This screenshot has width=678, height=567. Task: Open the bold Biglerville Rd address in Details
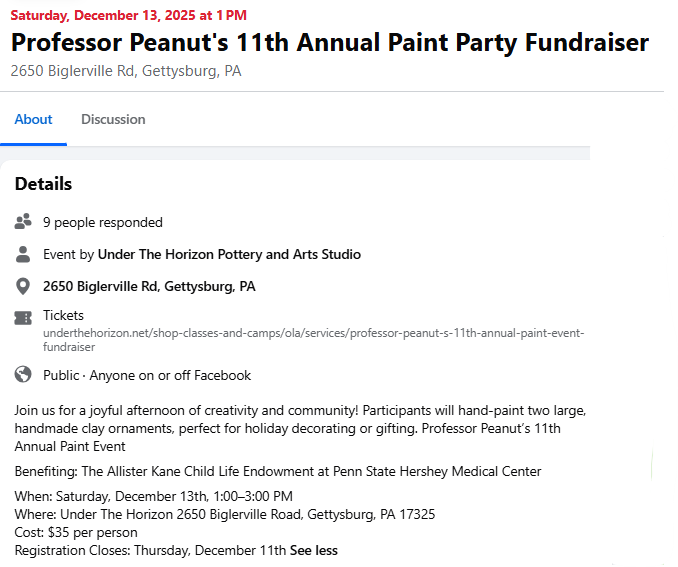[149, 287]
